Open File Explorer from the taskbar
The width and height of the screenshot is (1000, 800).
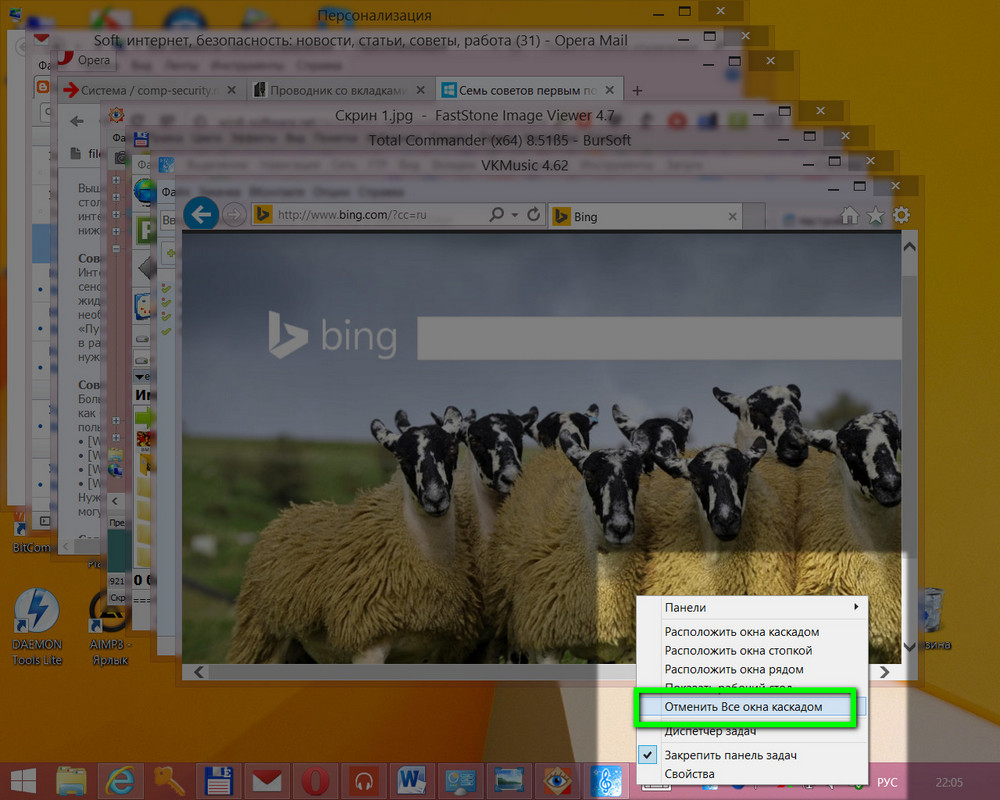[x=71, y=781]
